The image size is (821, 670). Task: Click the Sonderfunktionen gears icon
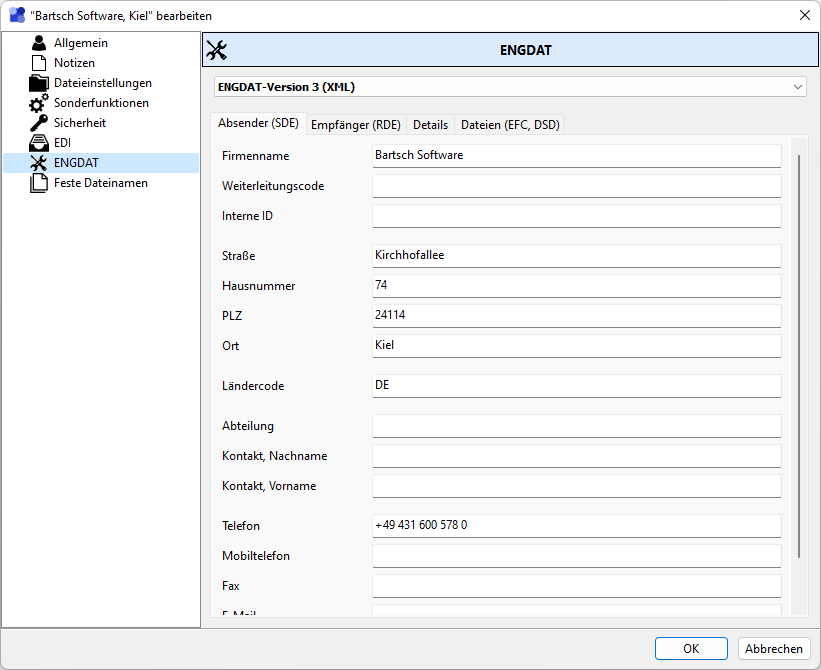[39, 103]
